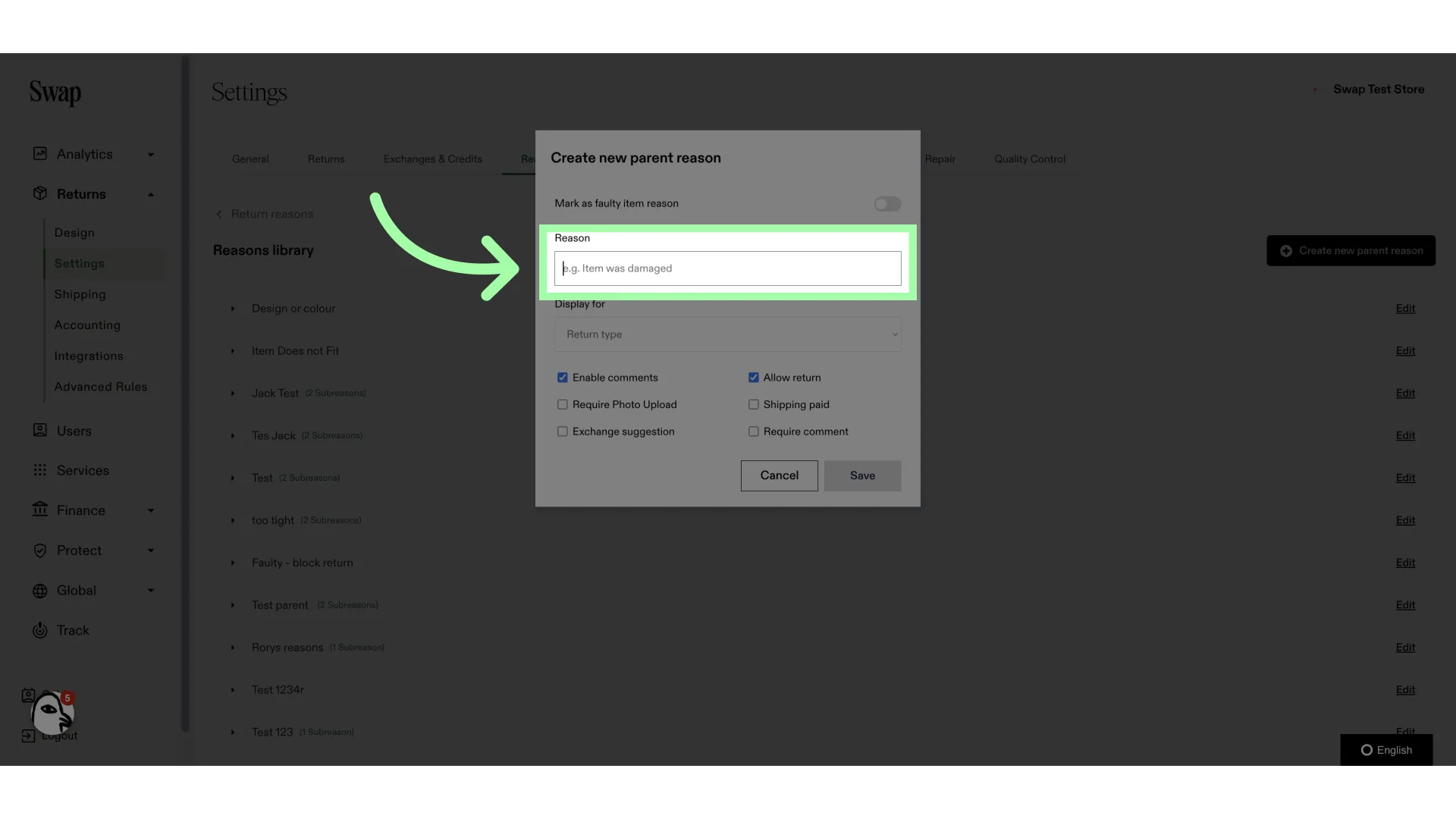Switch to the General tab
1456x819 pixels.
pyautogui.click(x=250, y=159)
